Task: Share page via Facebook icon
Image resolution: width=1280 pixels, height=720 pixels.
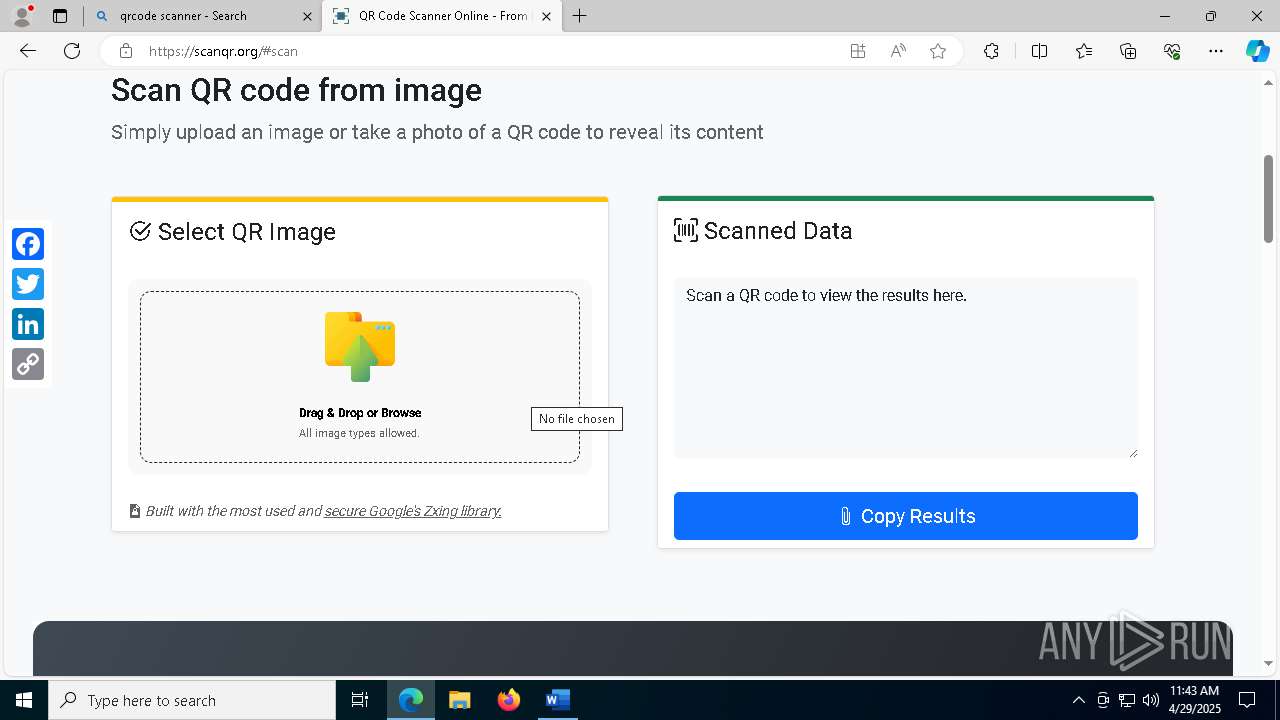Action: coord(28,244)
